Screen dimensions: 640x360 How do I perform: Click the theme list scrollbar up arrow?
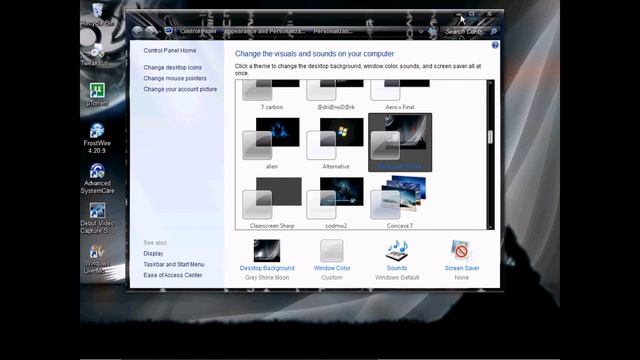tap(490, 83)
